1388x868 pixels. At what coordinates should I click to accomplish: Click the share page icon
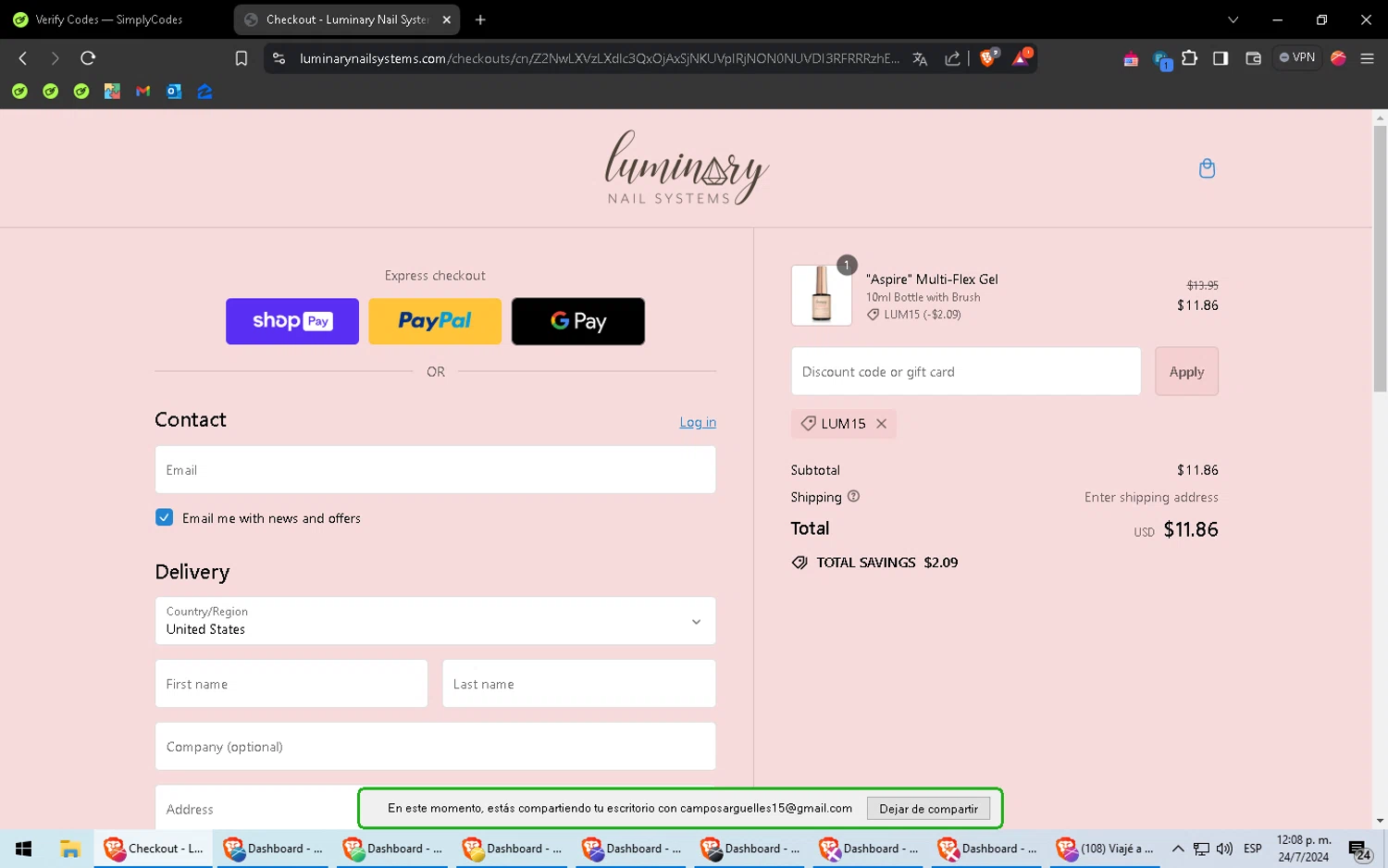[x=952, y=58]
